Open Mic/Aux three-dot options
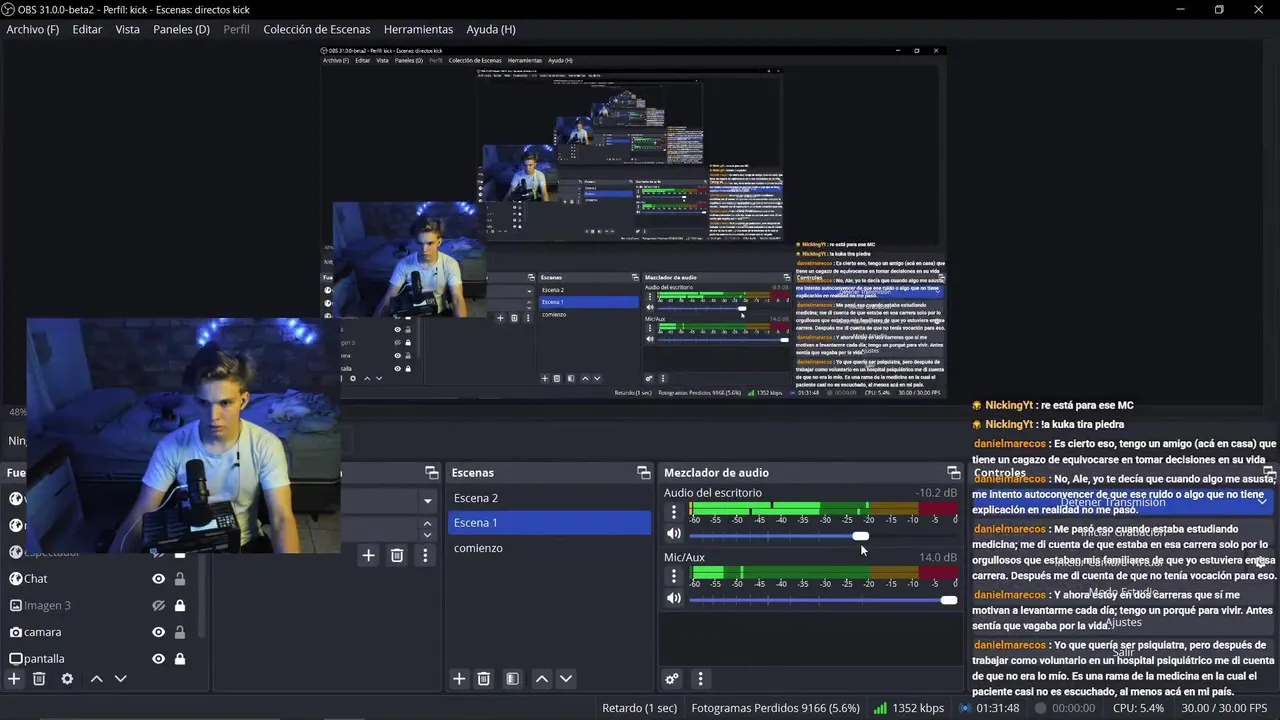The width and height of the screenshot is (1280, 720). pos(674,576)
